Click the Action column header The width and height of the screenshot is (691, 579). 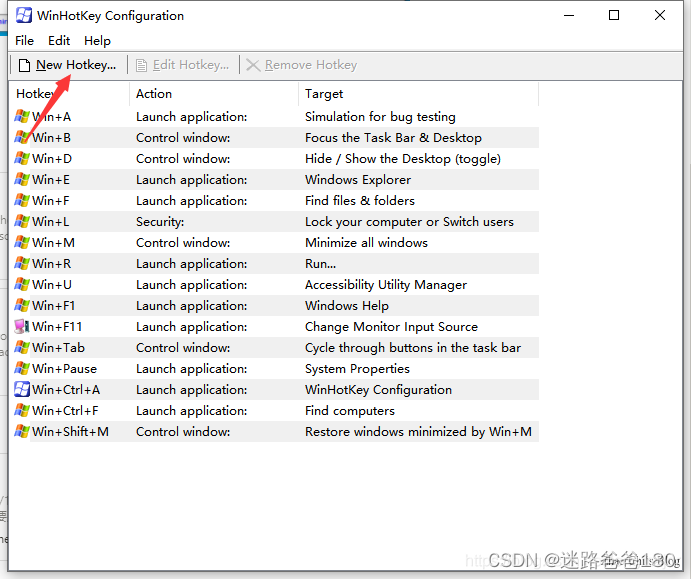coord(214,94)
